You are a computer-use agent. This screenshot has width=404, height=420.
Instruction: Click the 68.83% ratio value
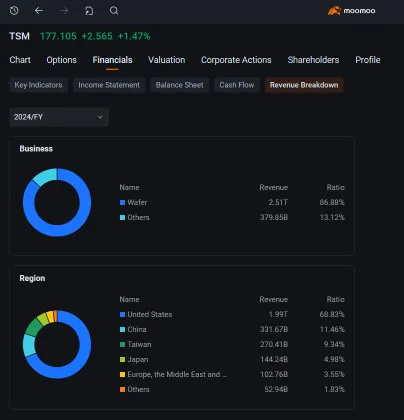pos(332,314)
